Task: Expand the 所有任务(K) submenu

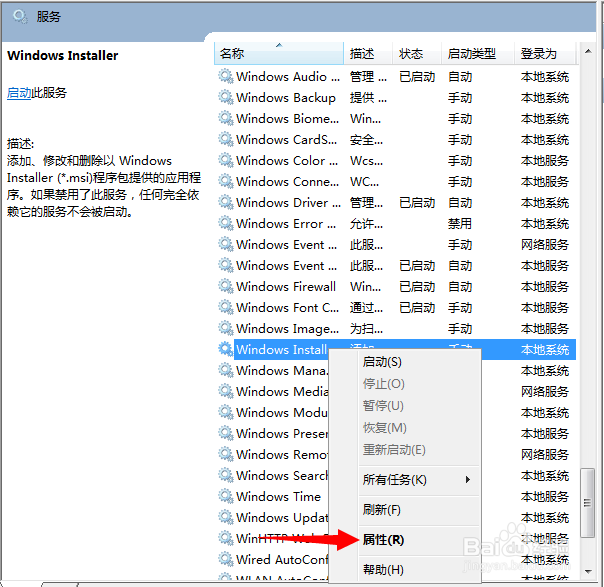Action: (x=419, y=480)
